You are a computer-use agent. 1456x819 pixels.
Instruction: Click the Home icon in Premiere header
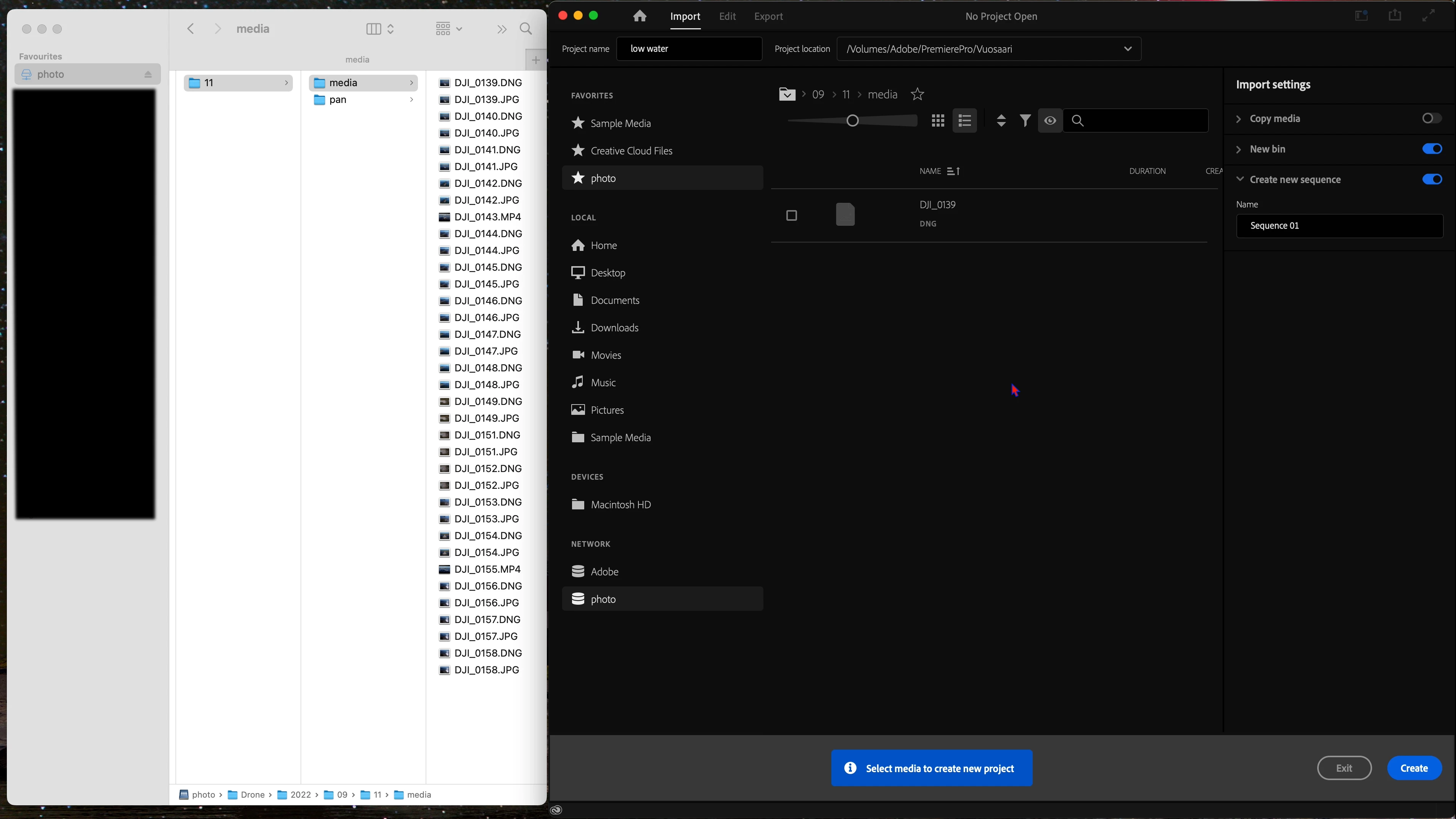pos(639,16)
